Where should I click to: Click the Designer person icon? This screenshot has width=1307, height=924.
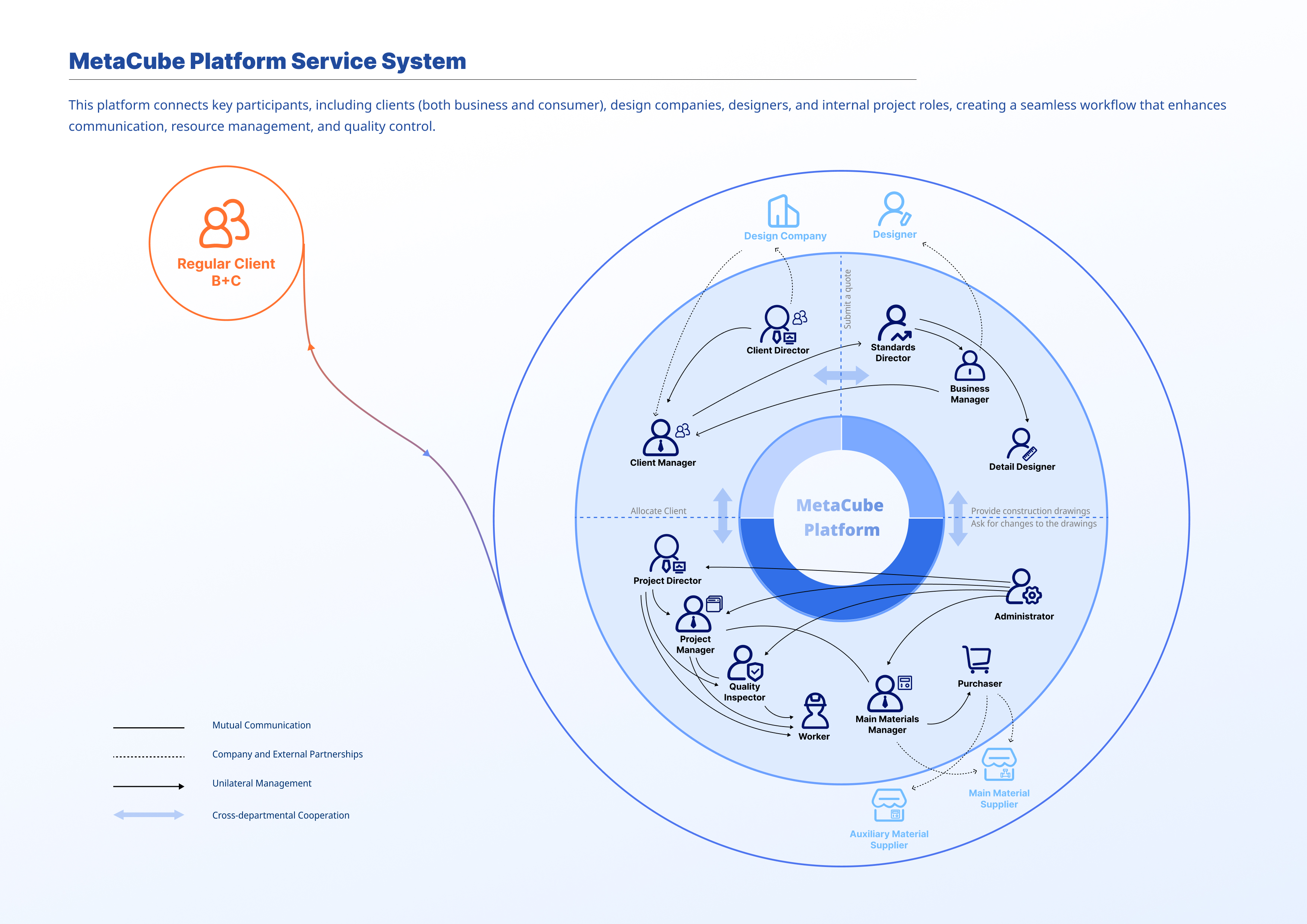pos(894,209)
